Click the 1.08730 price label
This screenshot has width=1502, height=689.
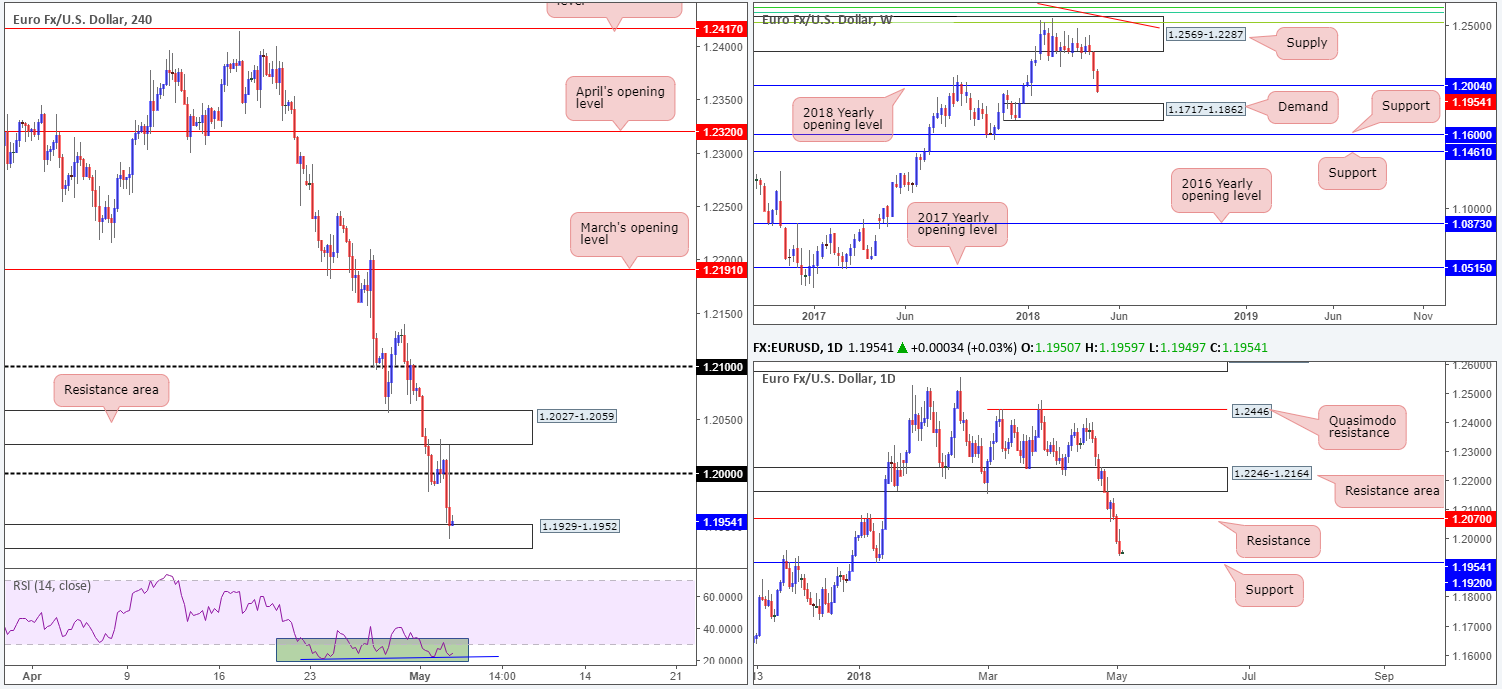1472,224
